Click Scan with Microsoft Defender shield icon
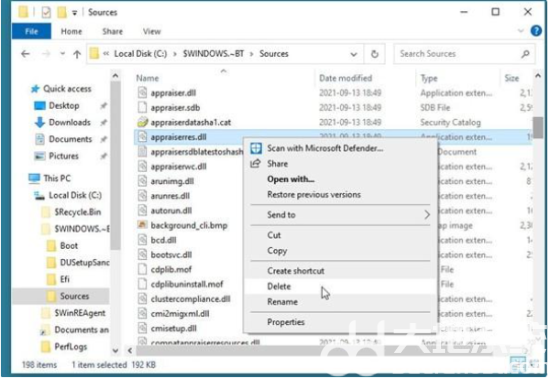Screen dimensions: 550x378 (x=256, y=148)
